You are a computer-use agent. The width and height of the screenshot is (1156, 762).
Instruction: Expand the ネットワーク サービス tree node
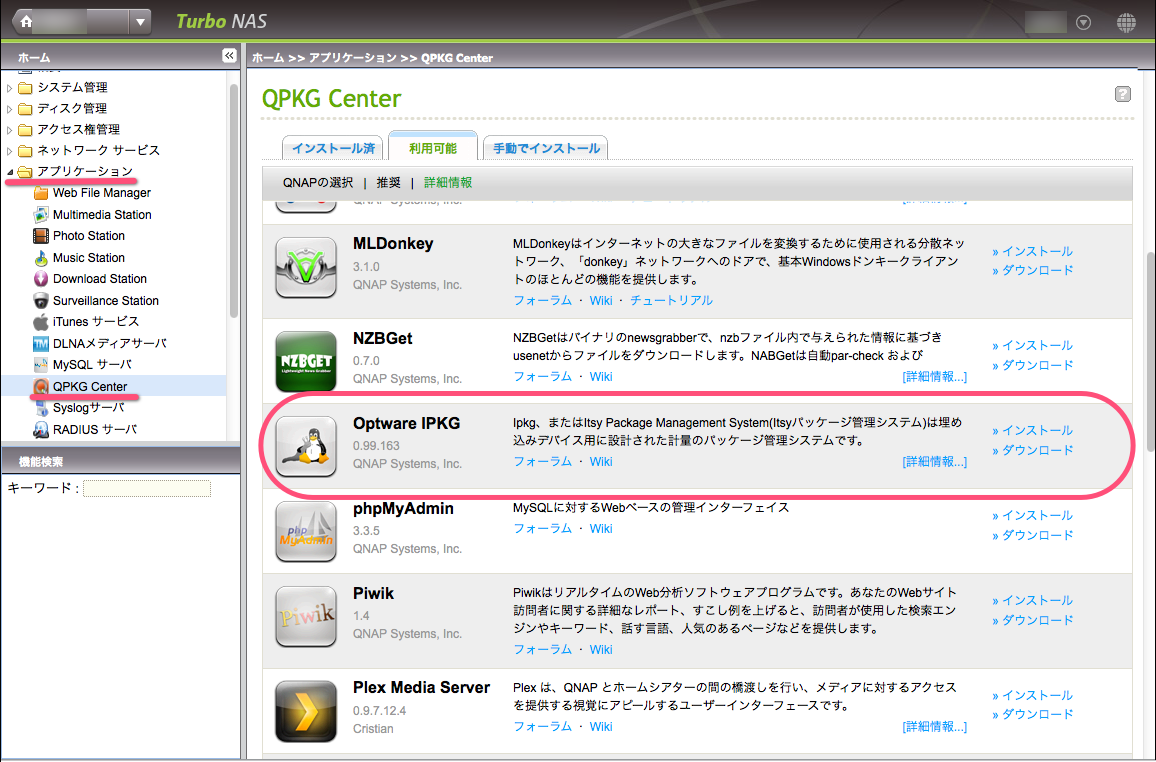click(x=10, y=151)
